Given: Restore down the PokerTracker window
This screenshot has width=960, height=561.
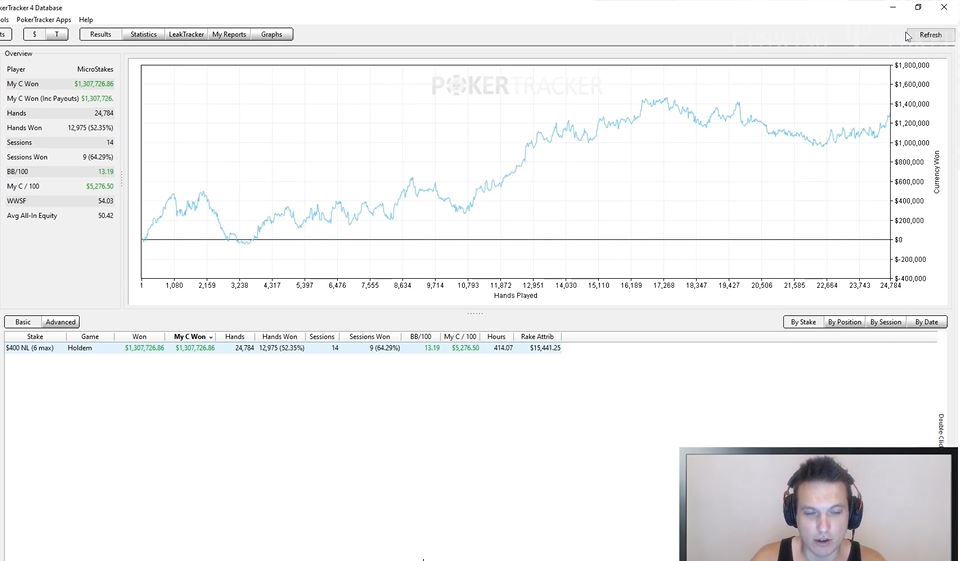Looking at the screenshot, I should 918,7.
